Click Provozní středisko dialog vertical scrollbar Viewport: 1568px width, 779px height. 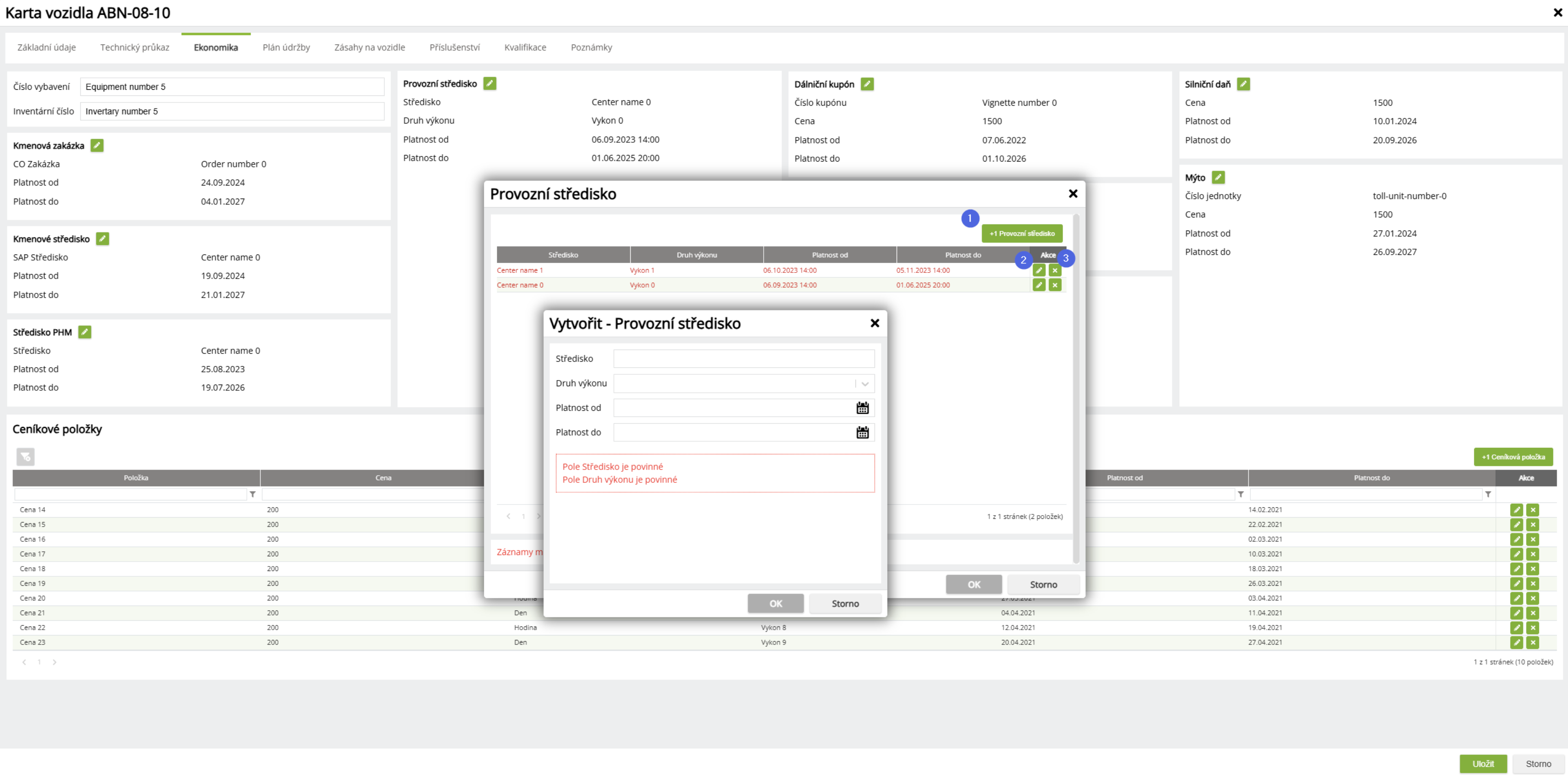(1076, 389)
